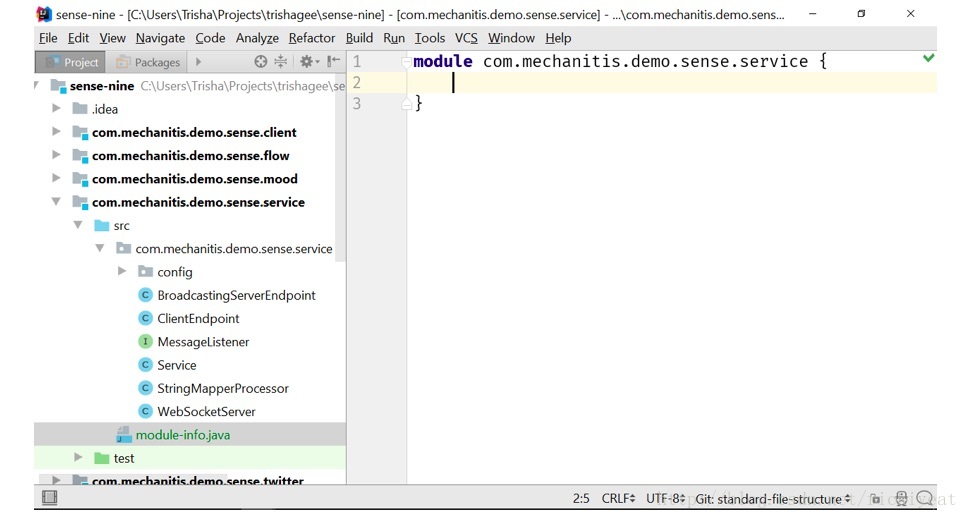Click line number 2 in gutter
The width and height of the screenshot is (968, 519).
[357, 82]
